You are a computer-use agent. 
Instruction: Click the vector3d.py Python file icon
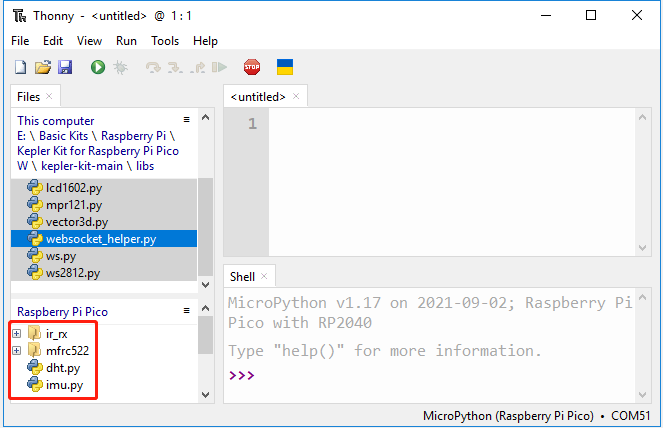35,222
